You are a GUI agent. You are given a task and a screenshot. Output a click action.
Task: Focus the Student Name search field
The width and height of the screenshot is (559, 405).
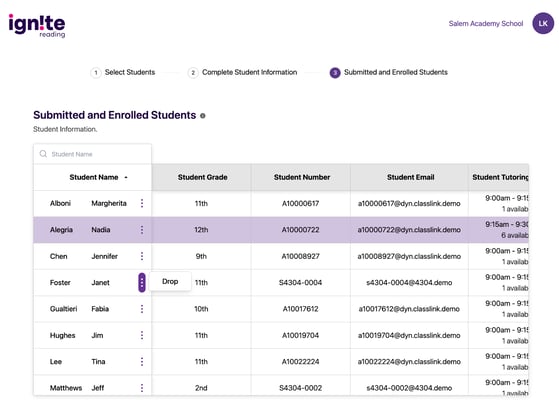pos(92,154)
